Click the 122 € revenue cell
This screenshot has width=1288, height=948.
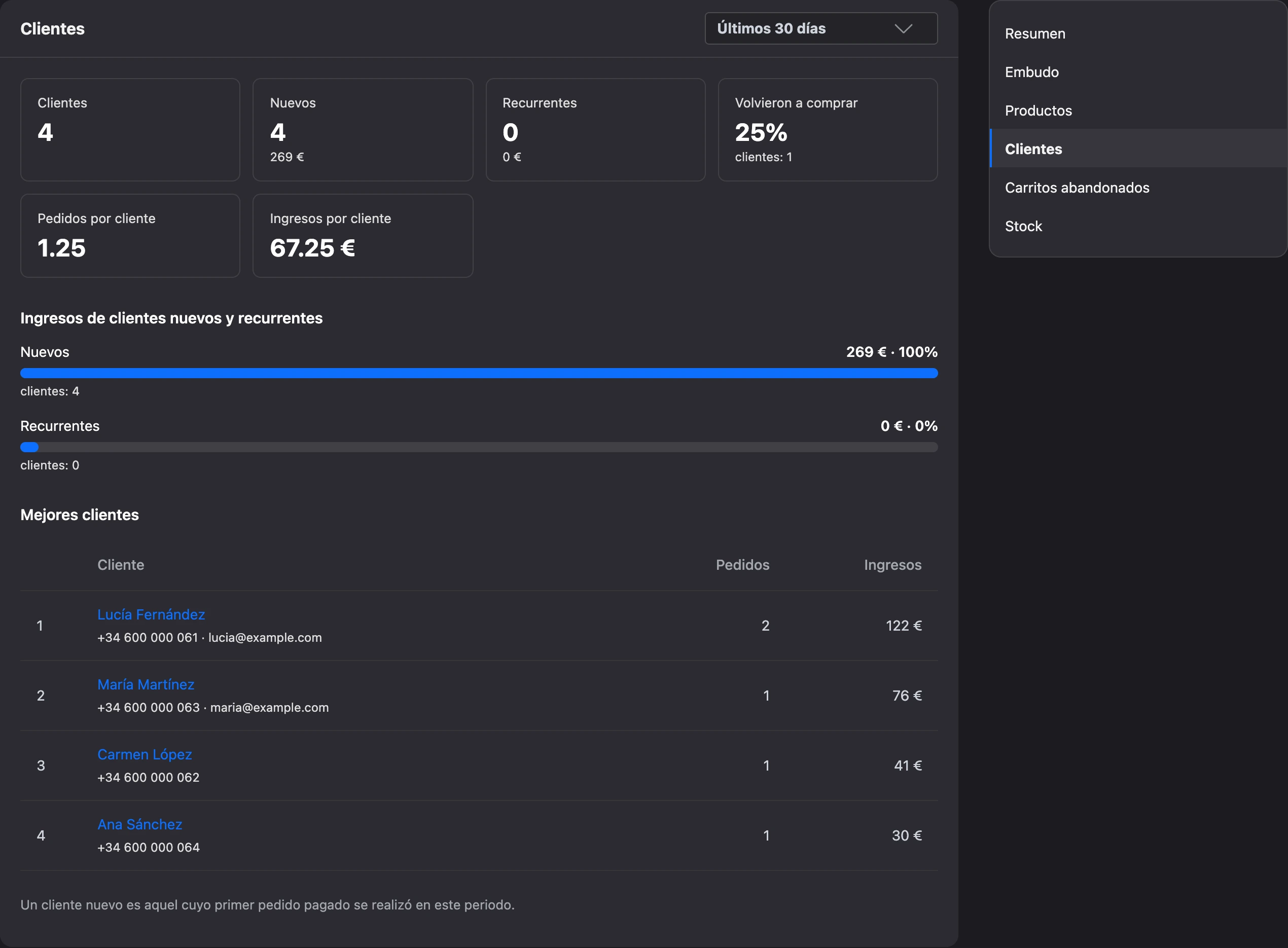904,626
